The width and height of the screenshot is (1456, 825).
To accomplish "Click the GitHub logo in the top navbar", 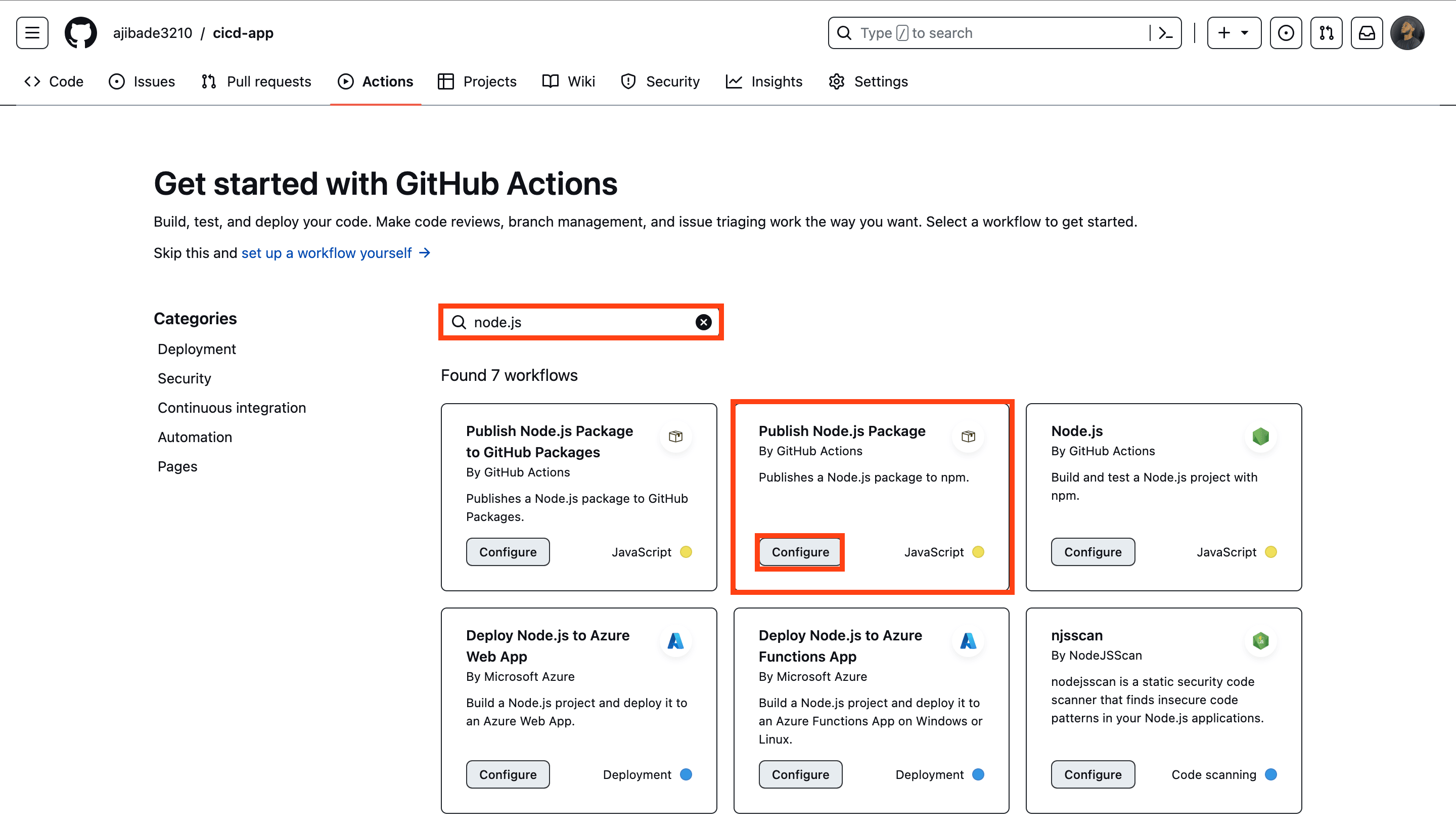I will (79, 33).
